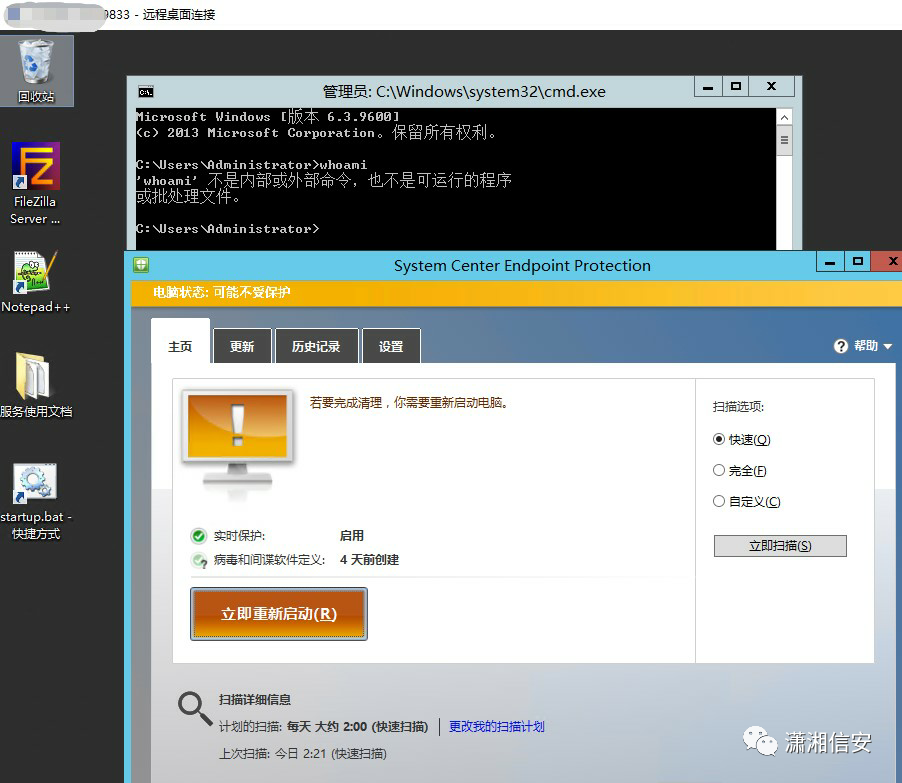Image resolution: width=902 pixels, height=783 pixels.
Task: Click the cmd window scrollbar up arrow
Action: (x=784, y=117)
